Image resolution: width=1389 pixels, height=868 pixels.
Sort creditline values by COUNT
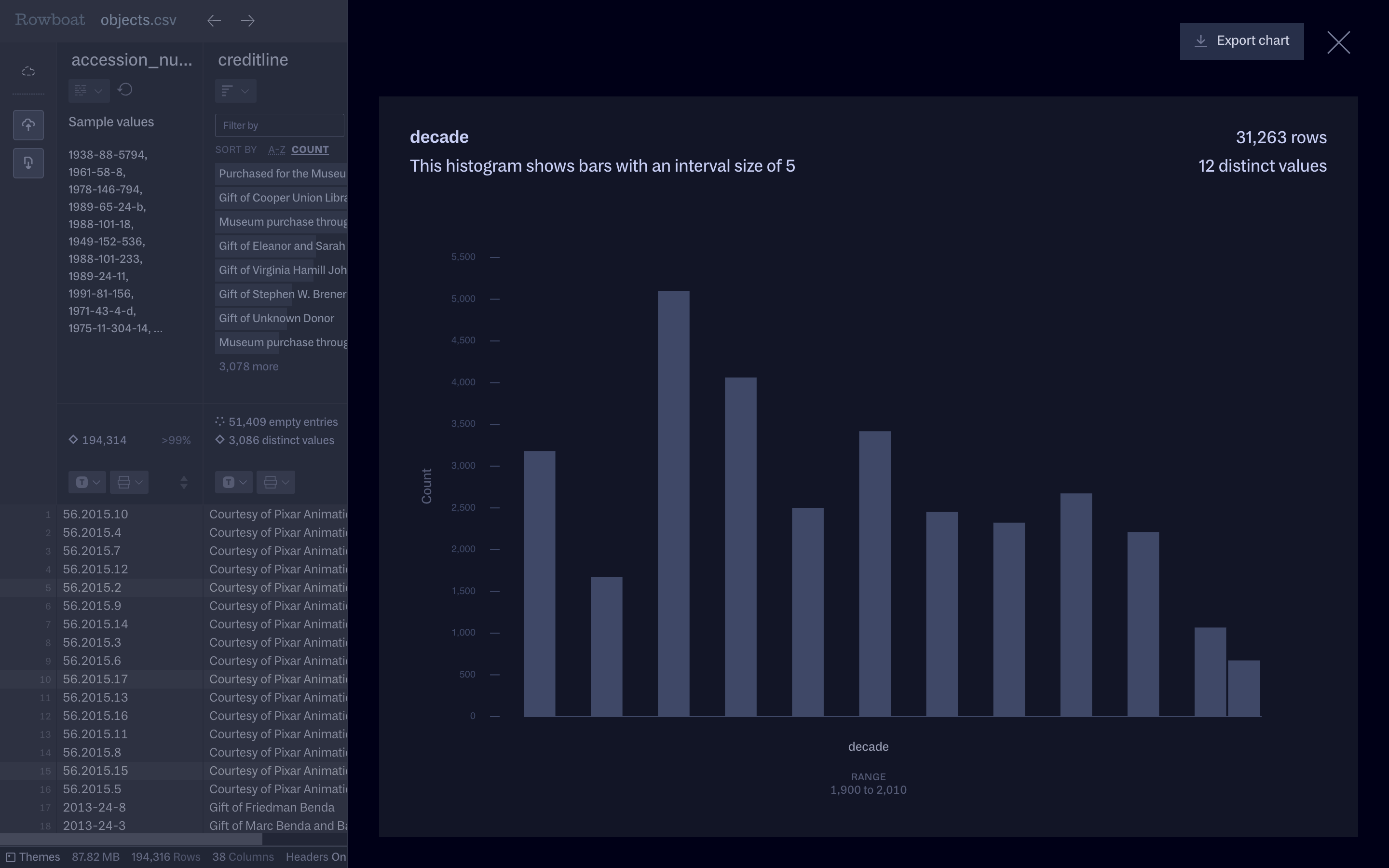[x=310, y=150]
